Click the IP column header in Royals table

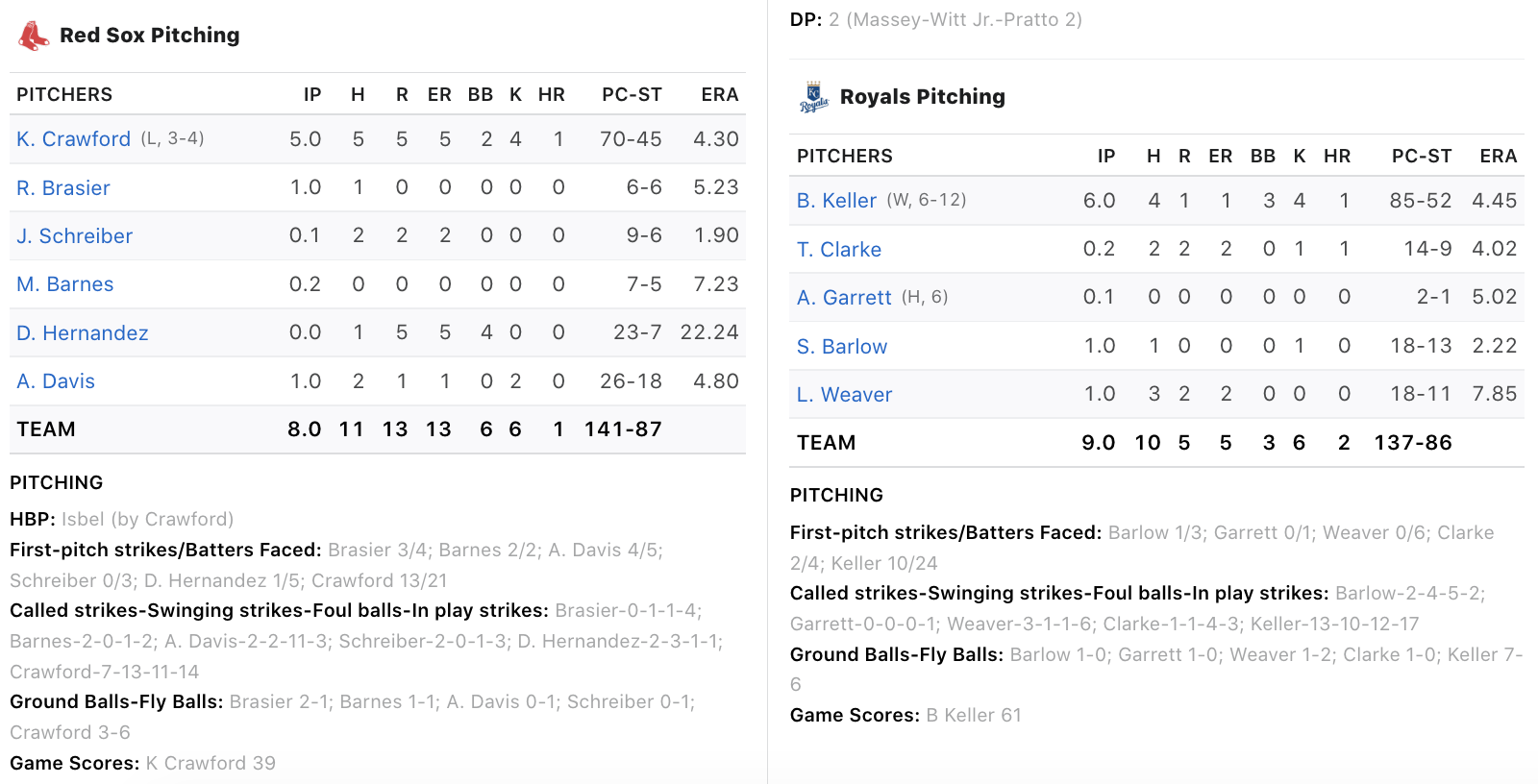click(x=1106, y=157)
